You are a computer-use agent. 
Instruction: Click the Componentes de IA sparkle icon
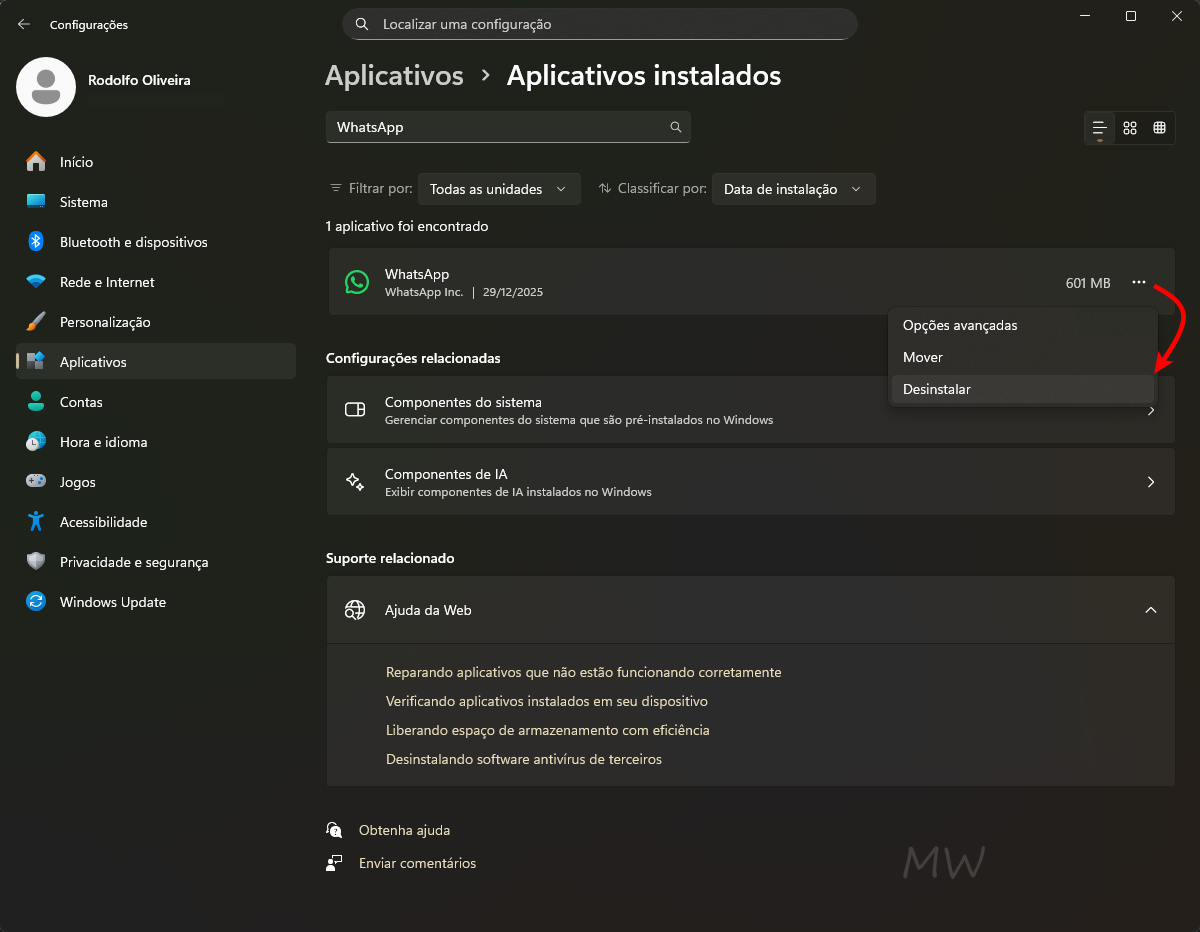point(355,482)
